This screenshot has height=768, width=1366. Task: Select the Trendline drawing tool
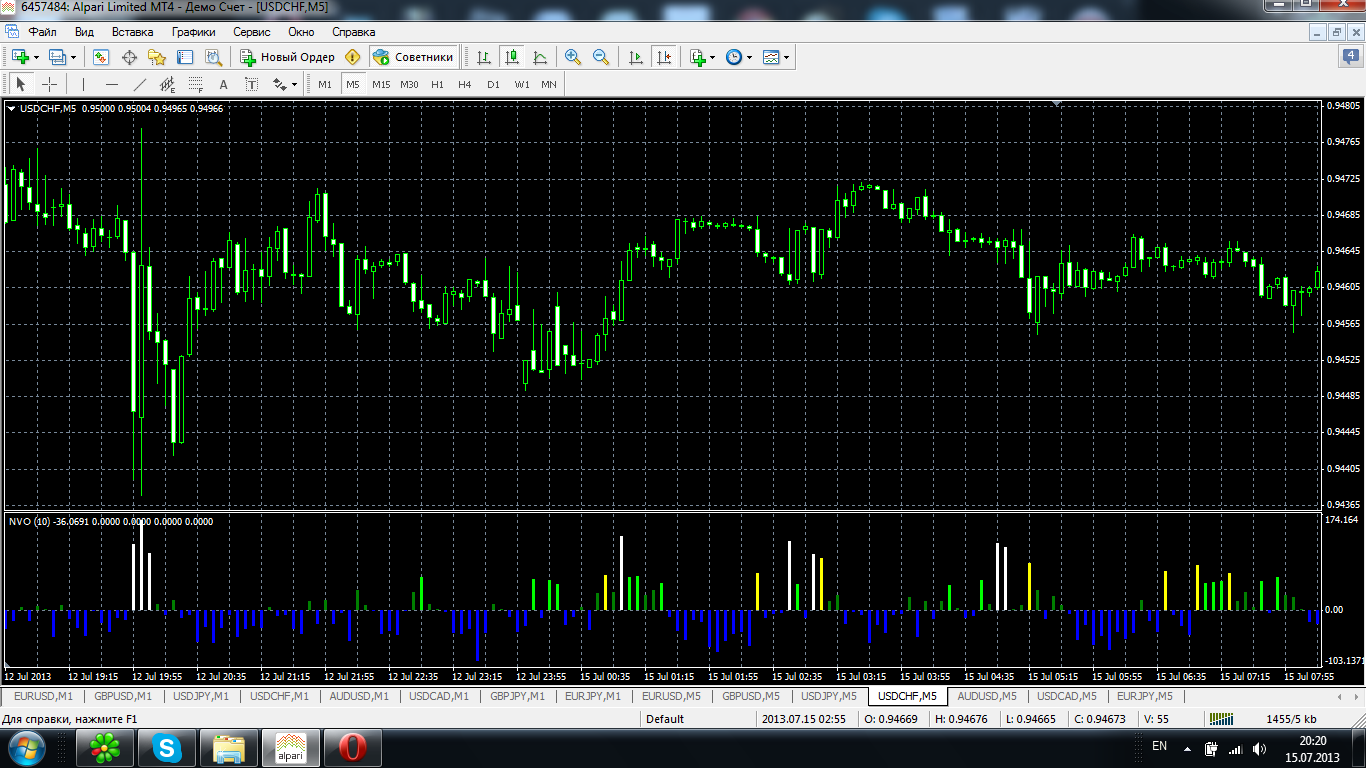139,84
